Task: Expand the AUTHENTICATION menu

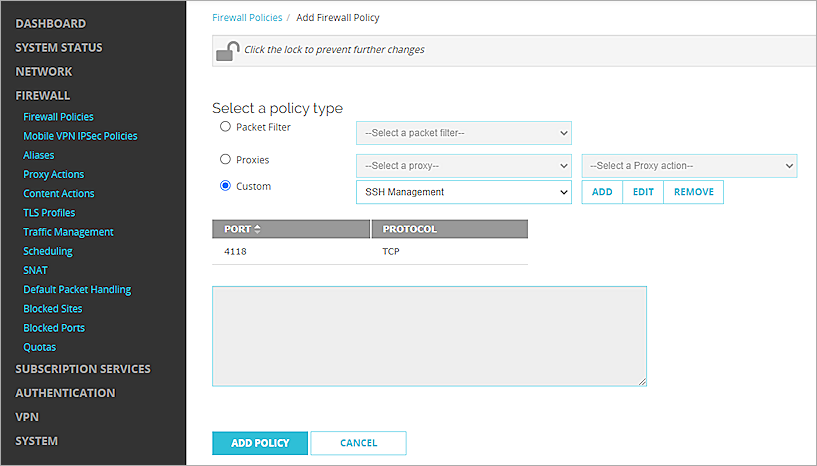Action: tap(65, 393)
